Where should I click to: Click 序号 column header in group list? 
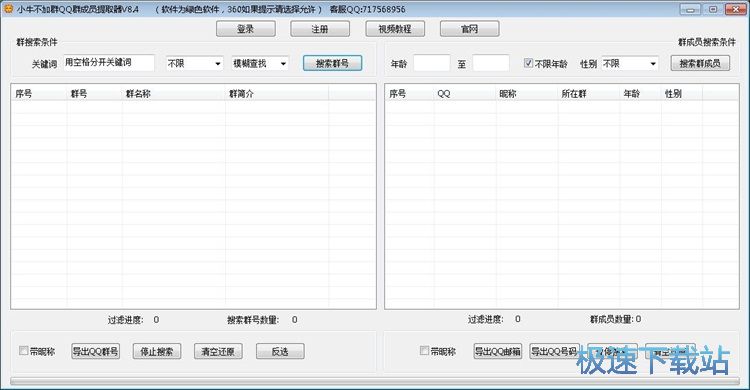click(39, 93)
